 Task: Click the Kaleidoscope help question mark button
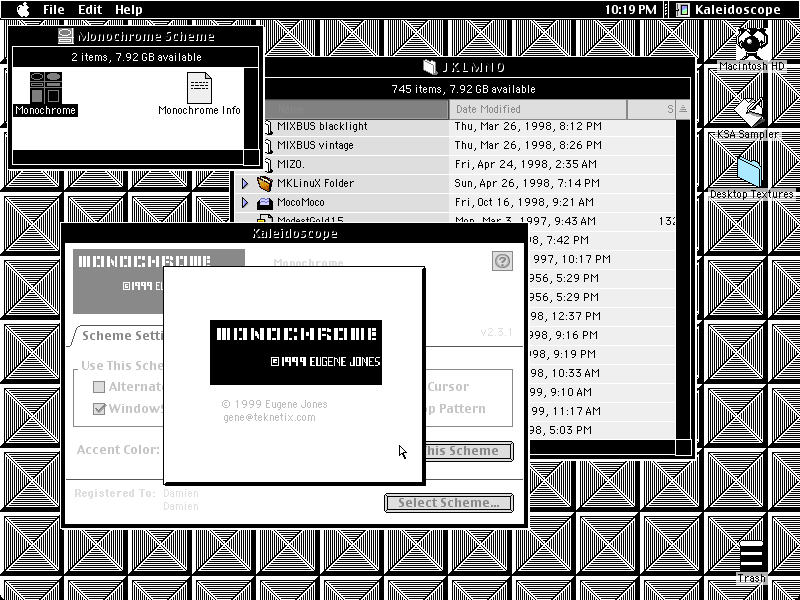click(503, 261)
